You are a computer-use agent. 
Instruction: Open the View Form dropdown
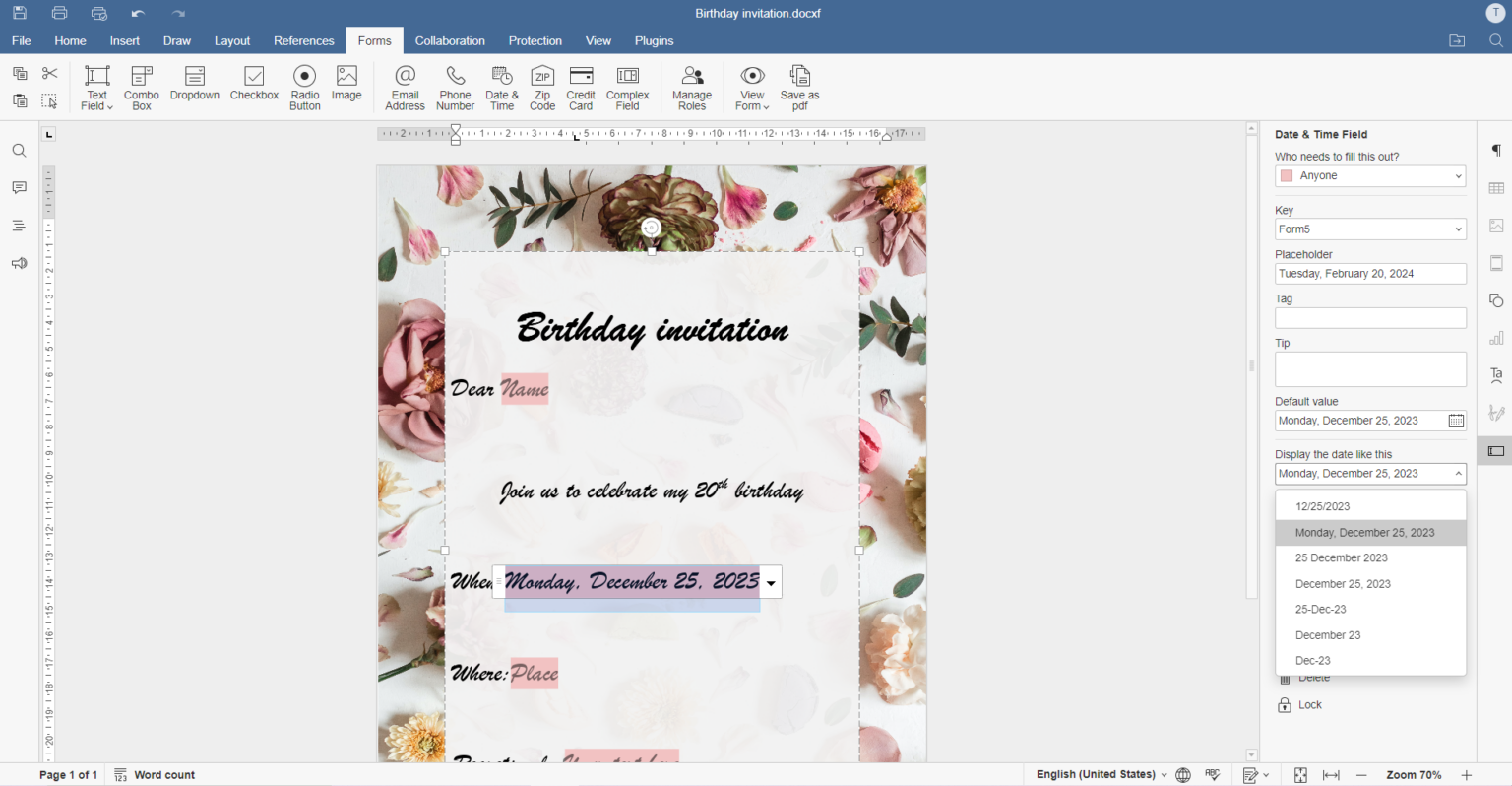click(x=752, y=87)
